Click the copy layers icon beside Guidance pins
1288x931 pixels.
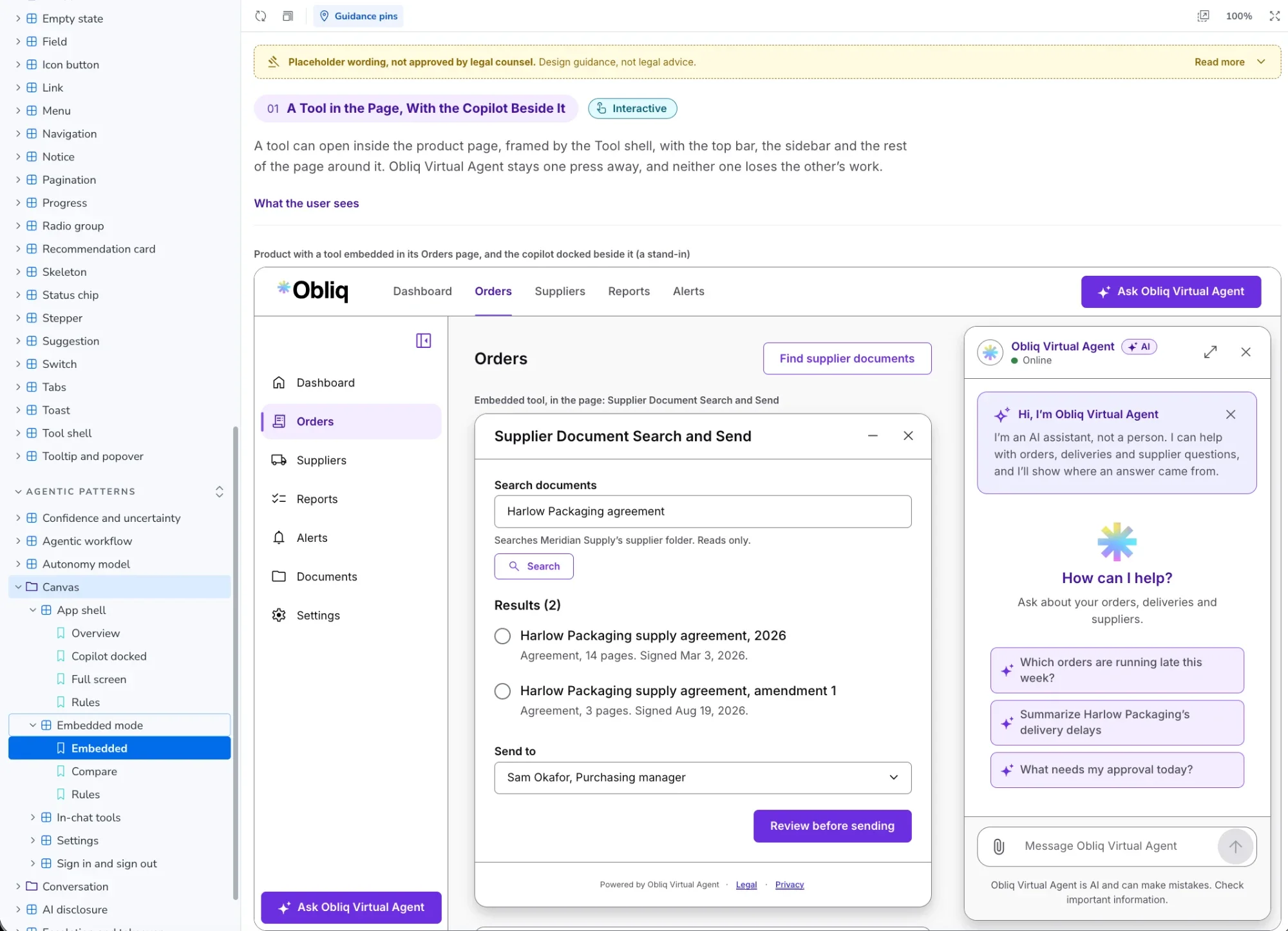288,16
